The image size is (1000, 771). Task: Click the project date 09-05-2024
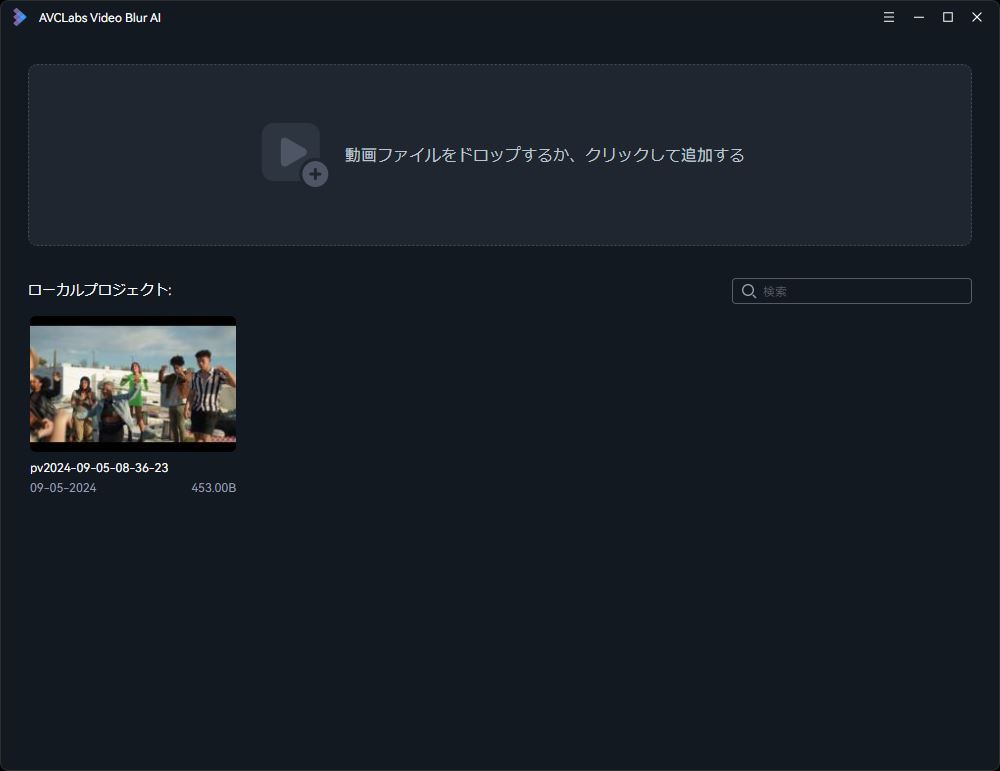click(x=63, y=488)
